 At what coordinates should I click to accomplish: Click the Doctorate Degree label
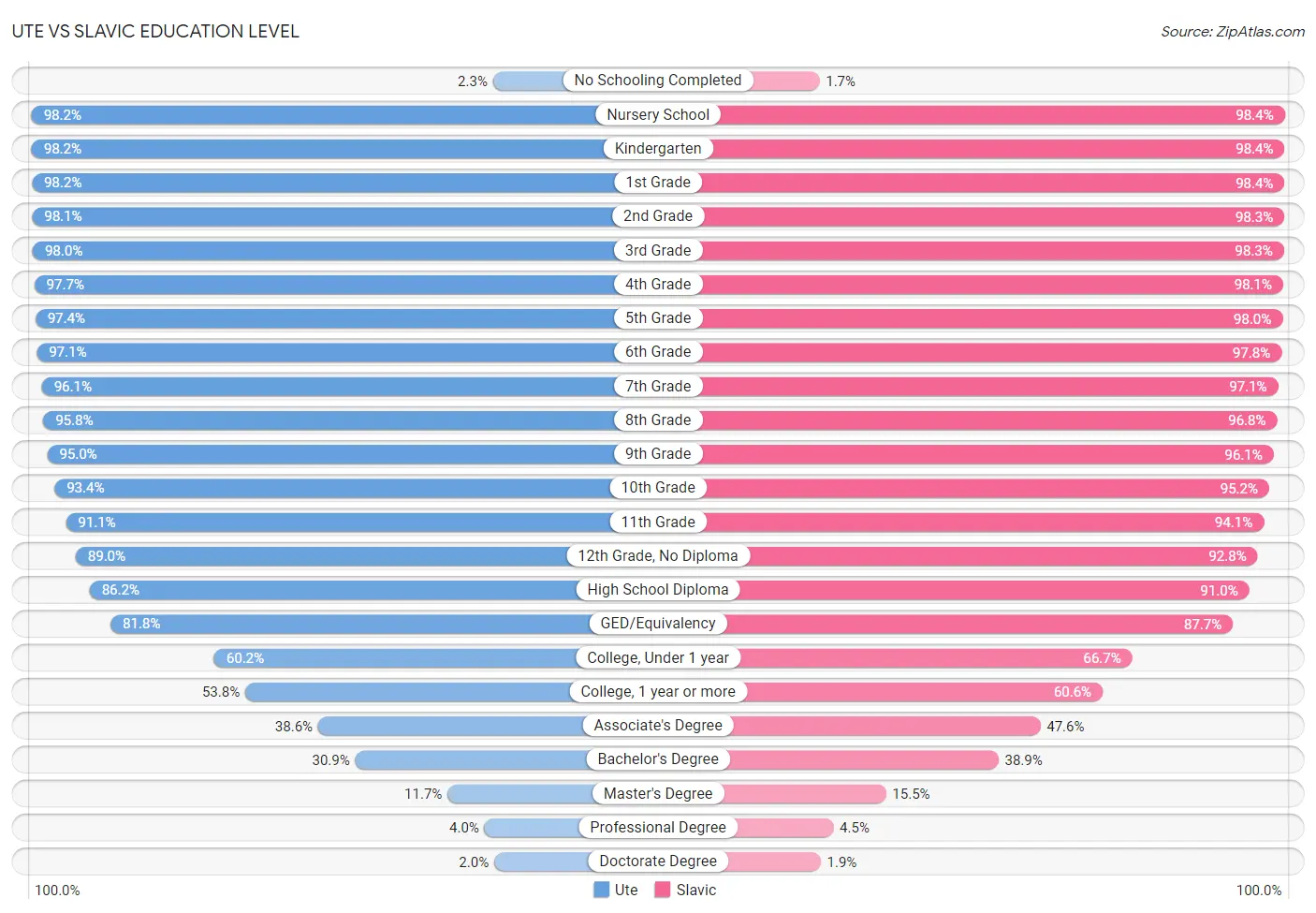pos(658,861)
